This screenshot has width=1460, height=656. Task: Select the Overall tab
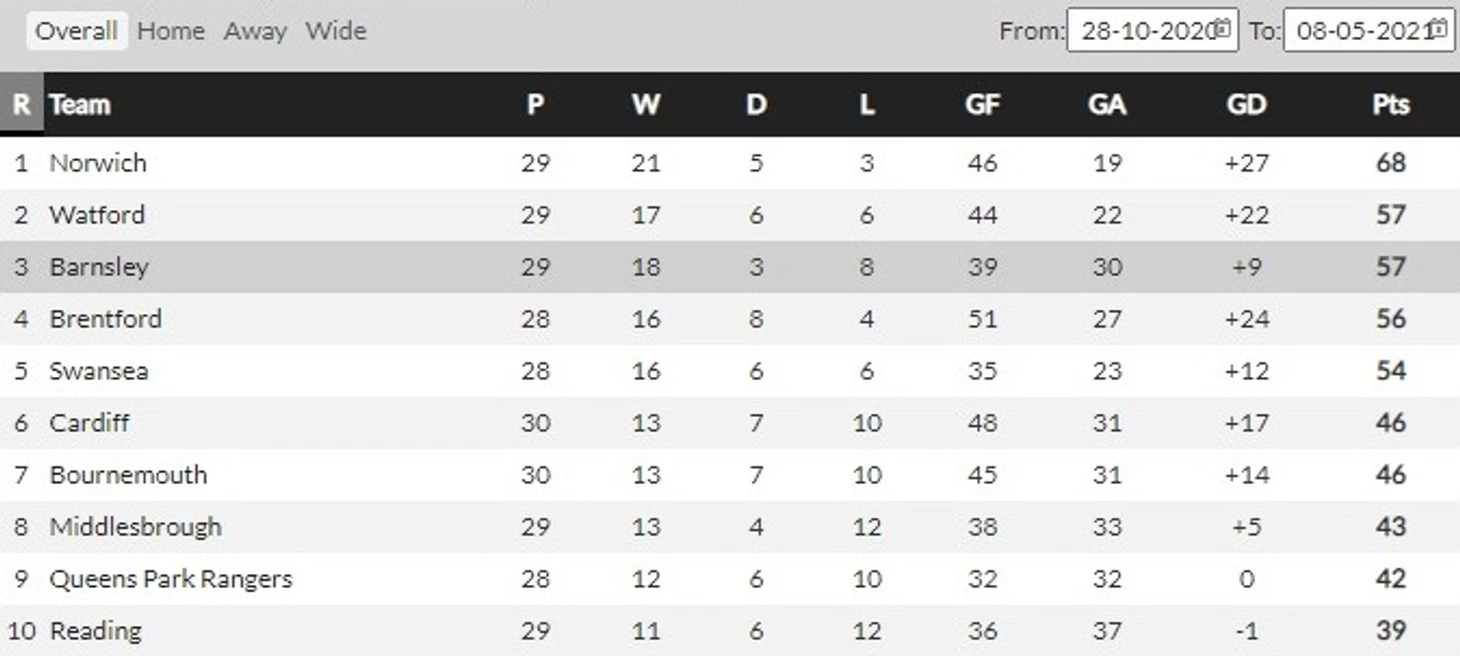(77, 31)
